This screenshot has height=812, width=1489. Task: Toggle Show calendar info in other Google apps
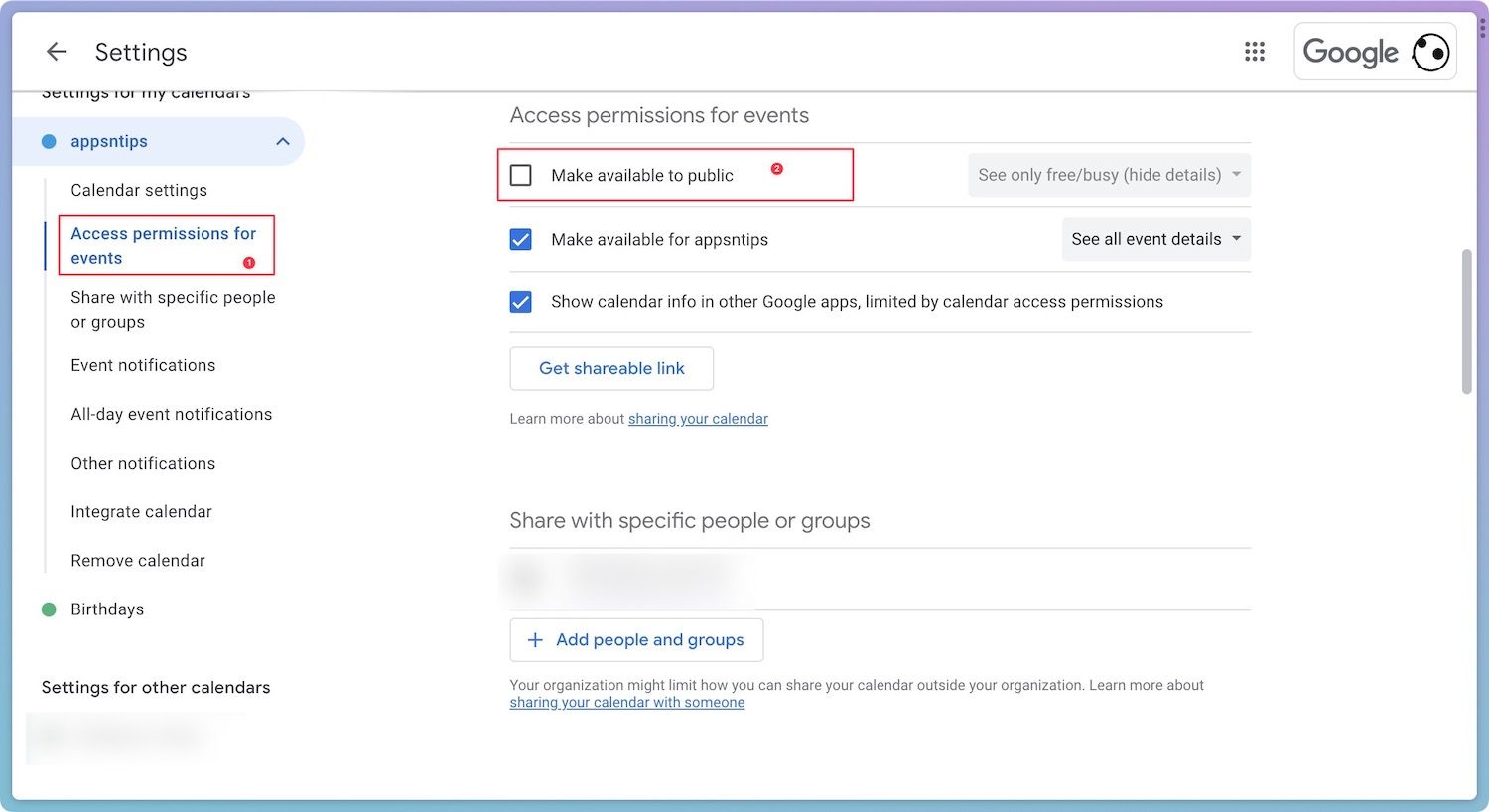pyautogui.click(x=521, y=302)
